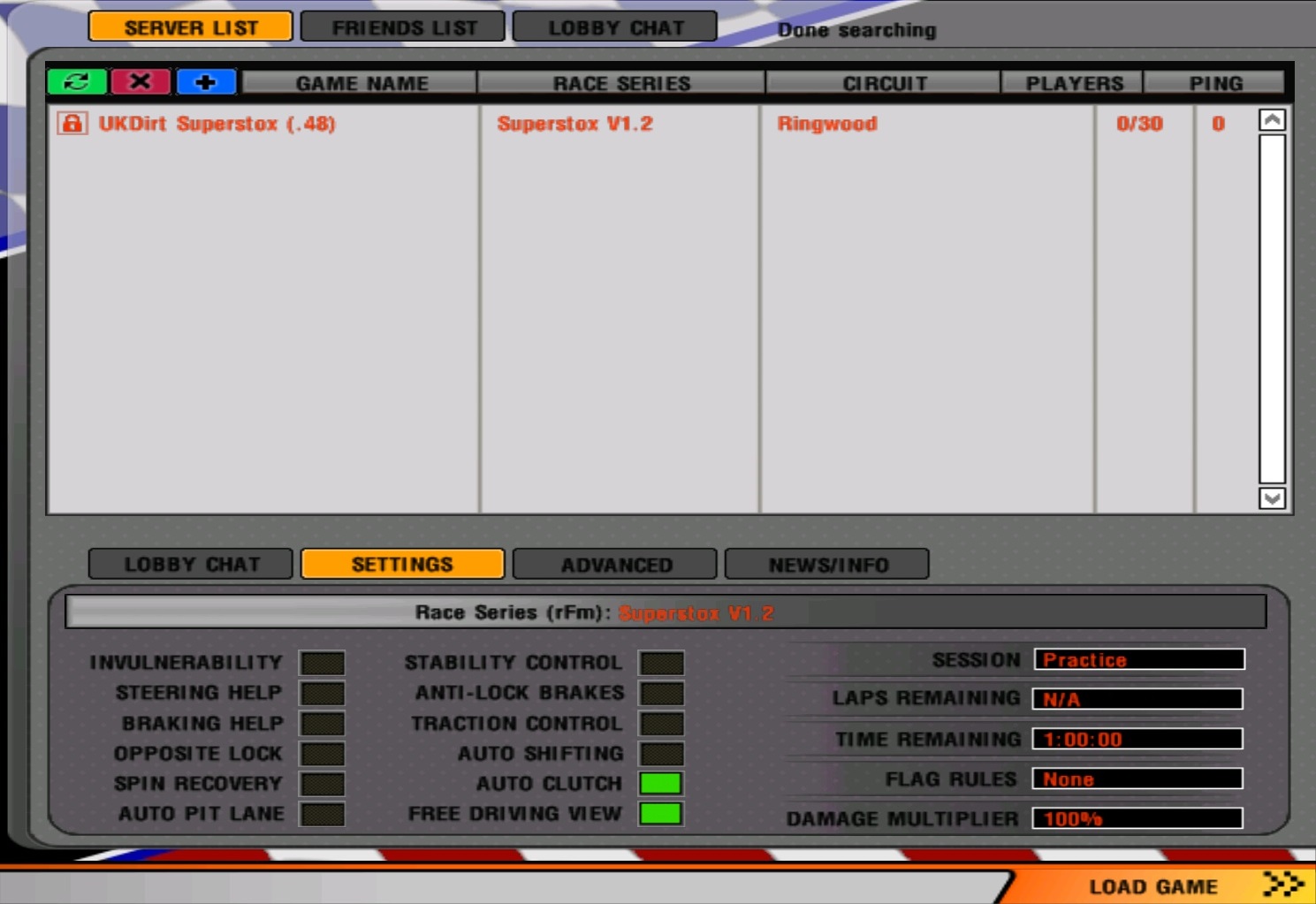Toggle the Invulnerability checkbox
The image size is (1316, 904).
[322, 663]
